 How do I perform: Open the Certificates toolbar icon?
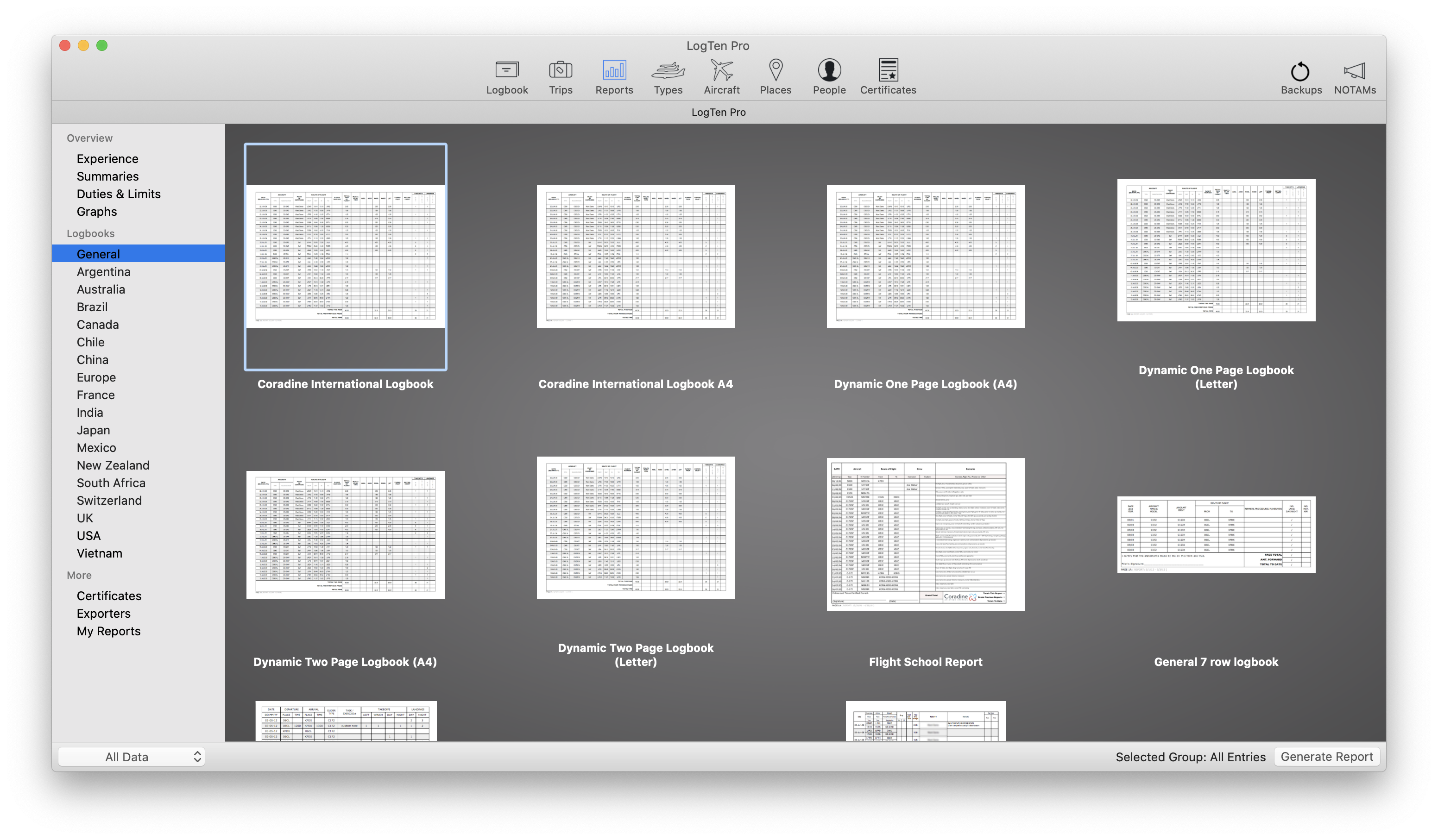pos(888,70)
